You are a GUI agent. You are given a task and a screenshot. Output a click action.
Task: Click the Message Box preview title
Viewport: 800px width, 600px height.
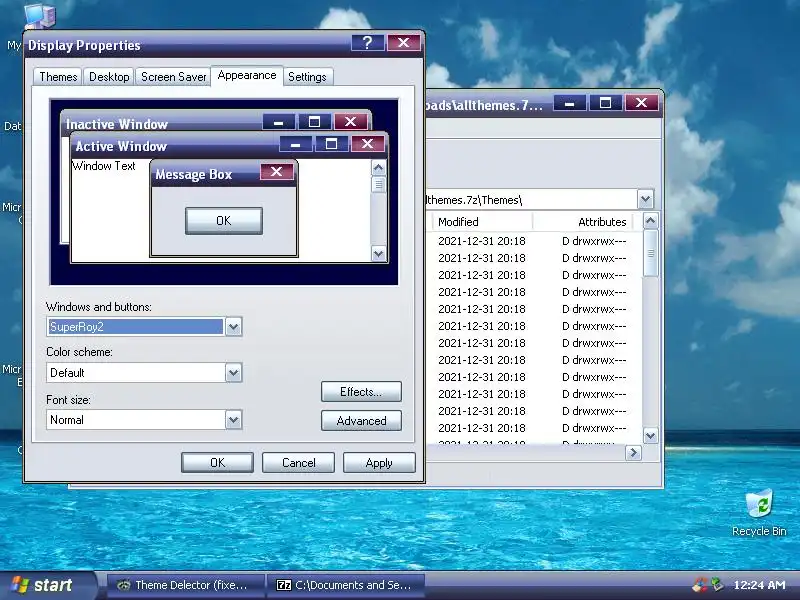(x=194, y=174)
